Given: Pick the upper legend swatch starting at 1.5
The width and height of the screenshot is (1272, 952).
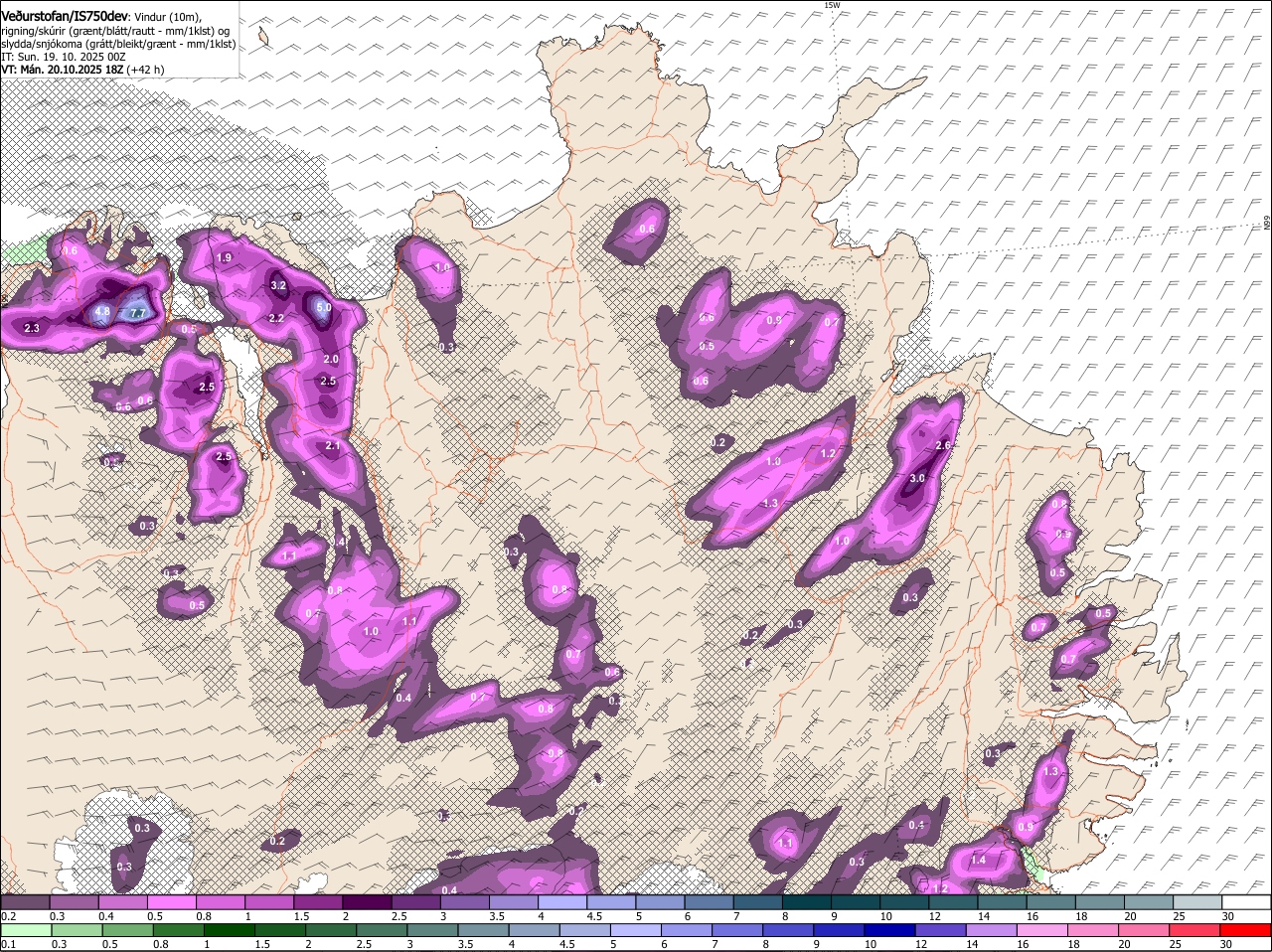Looking at the screenshot, I should tap(318, 902).
